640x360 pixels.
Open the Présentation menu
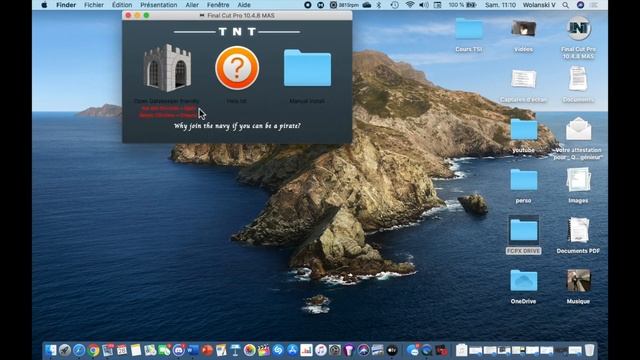click(159, 5)
